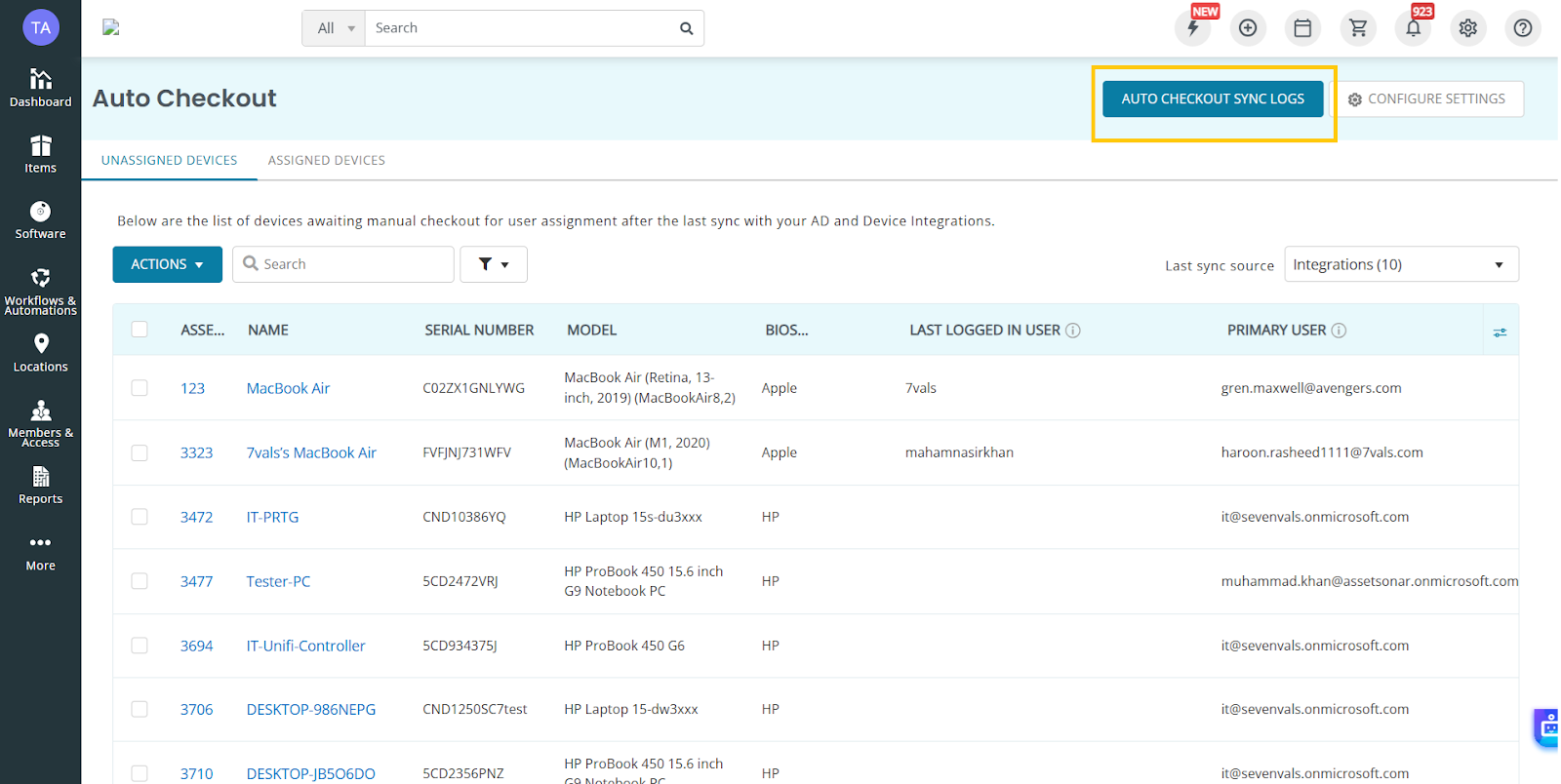The height and width of the screenshot is (784, 1561).
Task: Check the row for asset 123
Action: (x=140, y=388)
